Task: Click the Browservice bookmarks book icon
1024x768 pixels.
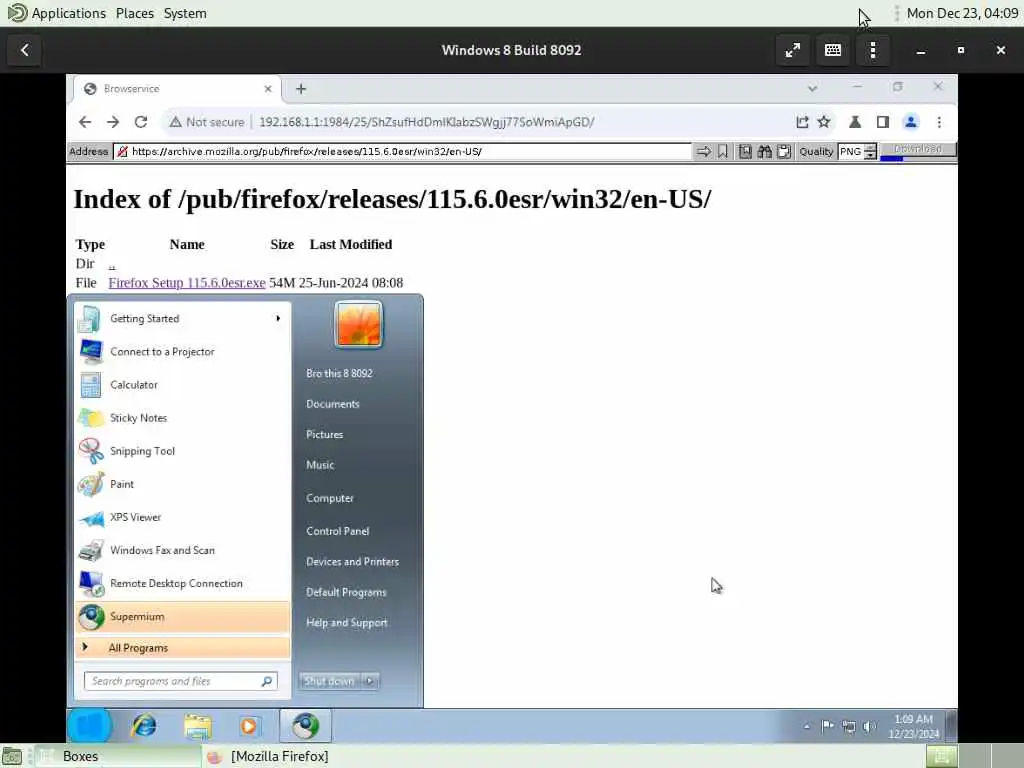Action: (744, 152)
